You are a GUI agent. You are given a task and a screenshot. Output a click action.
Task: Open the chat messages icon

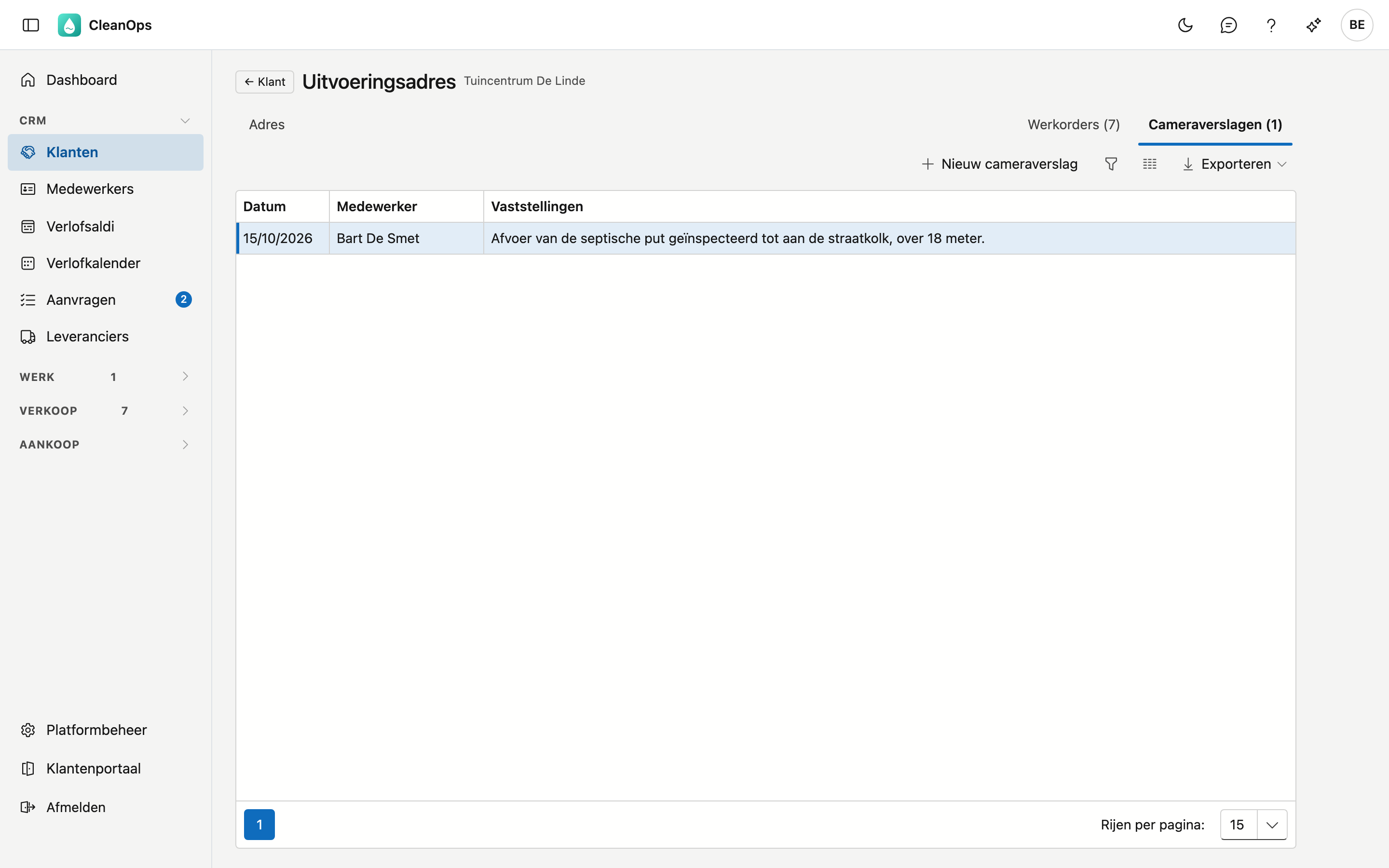(x=1228, y=25)
